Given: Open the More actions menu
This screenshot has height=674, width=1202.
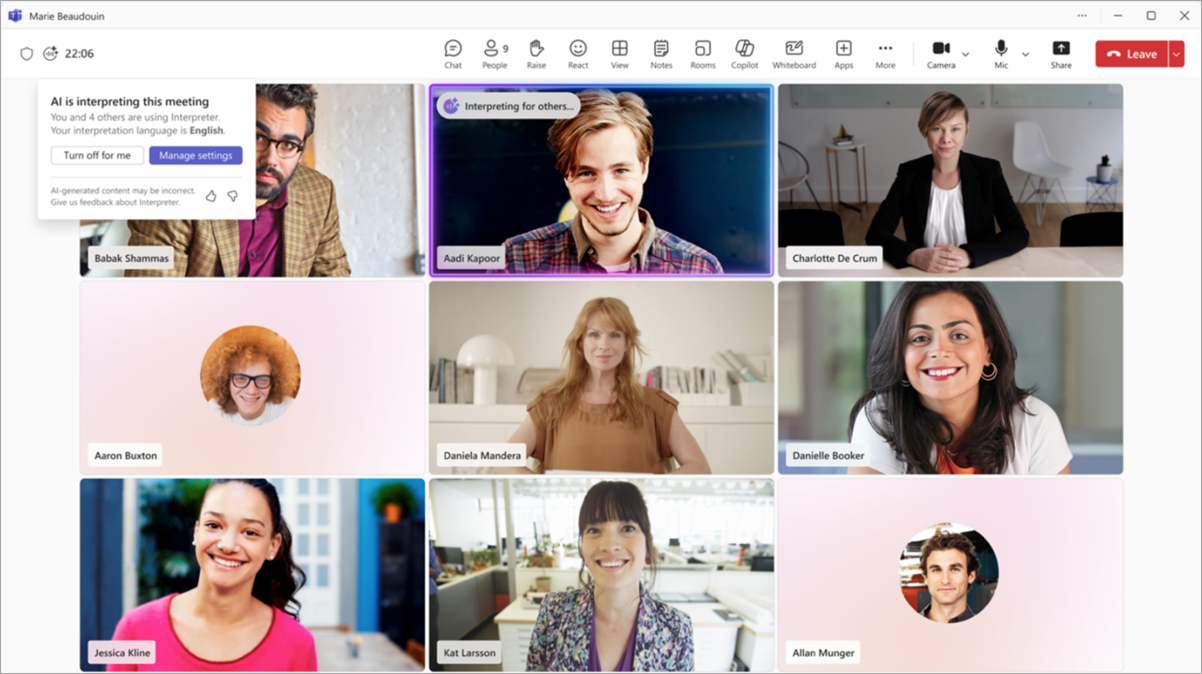Looking at the screenshot, I should click(885, 53).
